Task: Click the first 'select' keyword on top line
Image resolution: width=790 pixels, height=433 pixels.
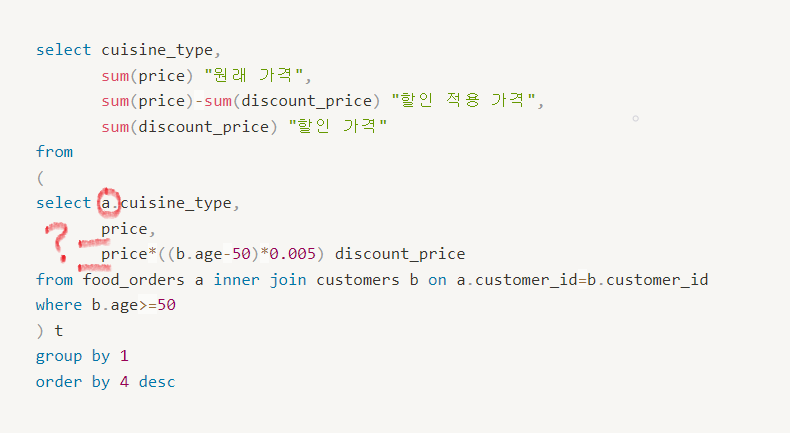Action: coord(63,50)
